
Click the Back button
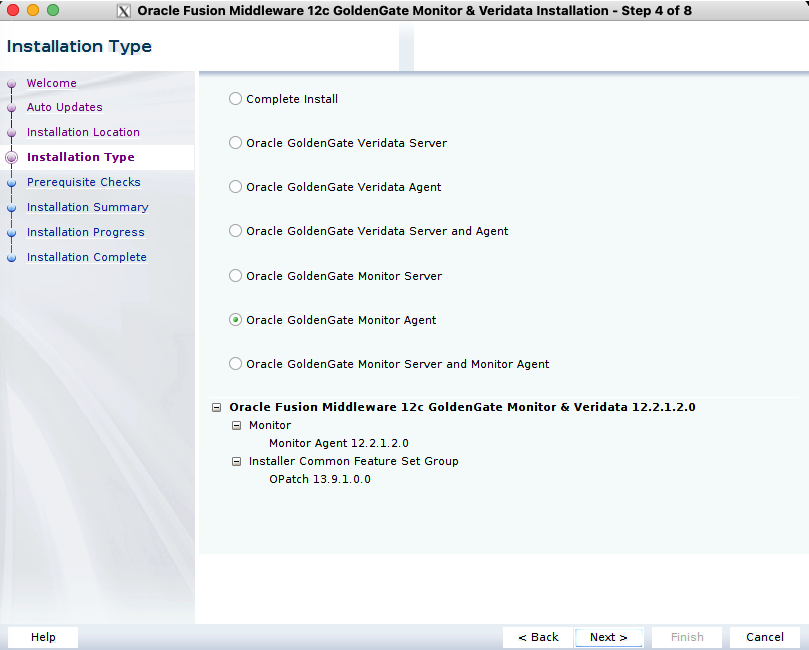(x=538, y=637)
